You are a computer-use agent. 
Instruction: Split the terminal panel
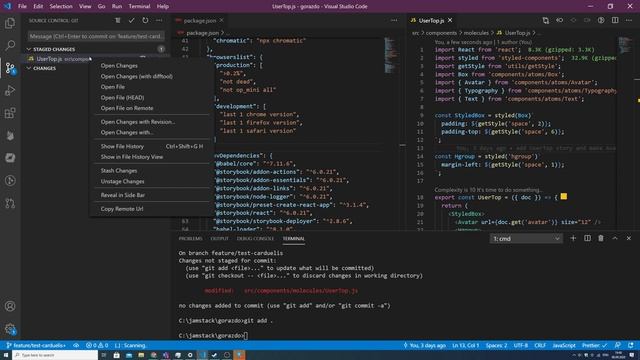click(x=587, y=238)
